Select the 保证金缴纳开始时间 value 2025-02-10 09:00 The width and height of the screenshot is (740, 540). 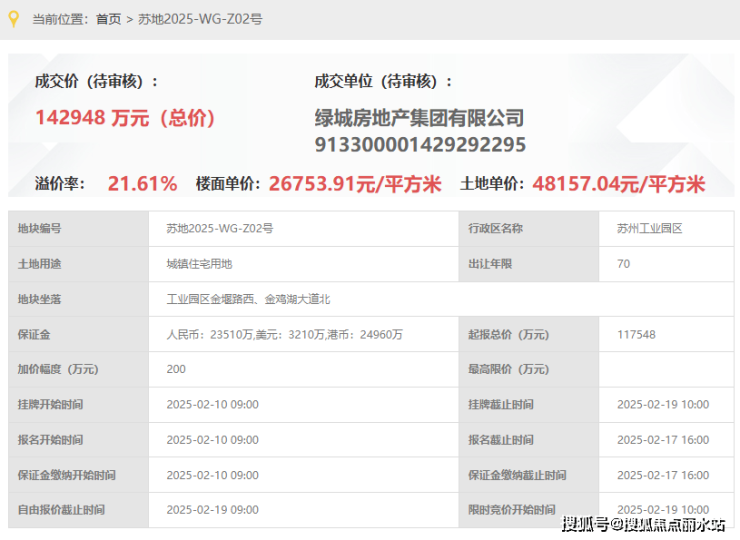(212, 475)
